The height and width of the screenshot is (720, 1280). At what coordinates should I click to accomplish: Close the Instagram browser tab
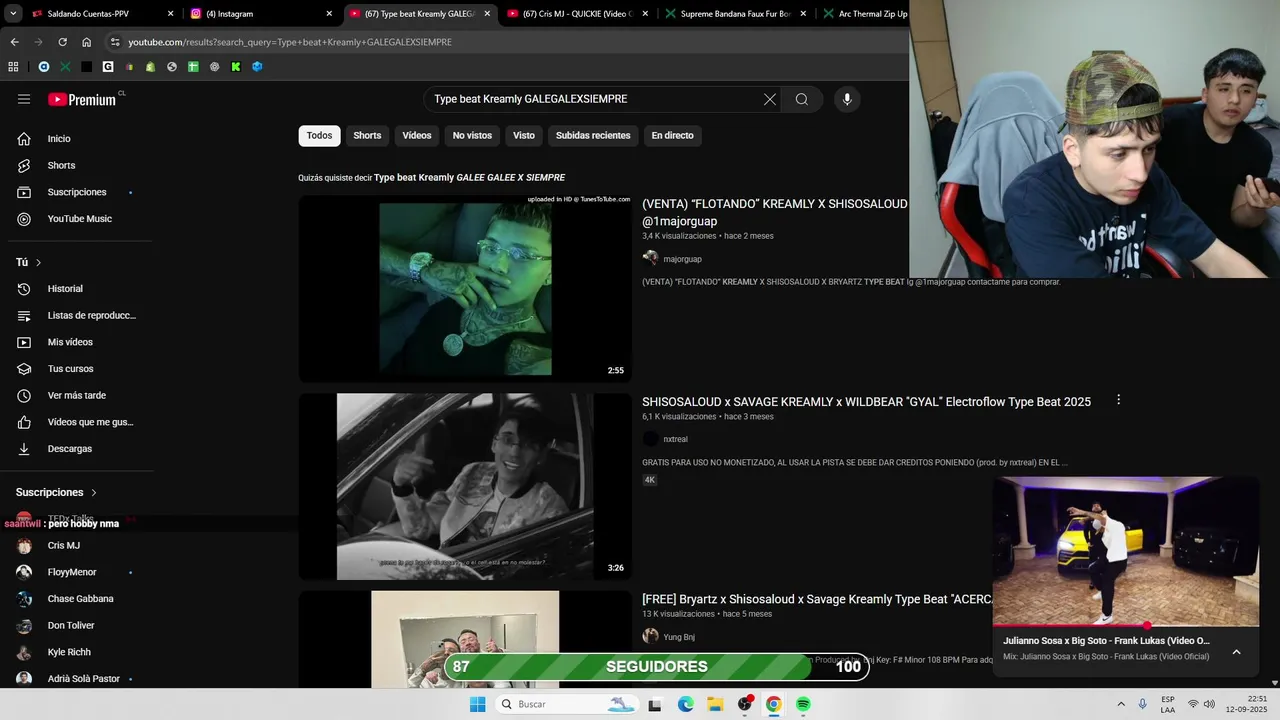[329, 14]
